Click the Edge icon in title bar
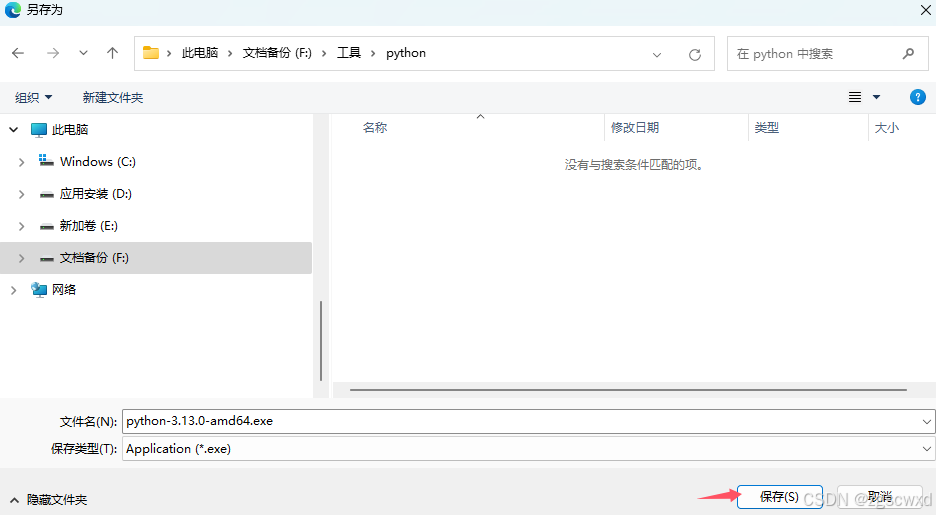 13,10
